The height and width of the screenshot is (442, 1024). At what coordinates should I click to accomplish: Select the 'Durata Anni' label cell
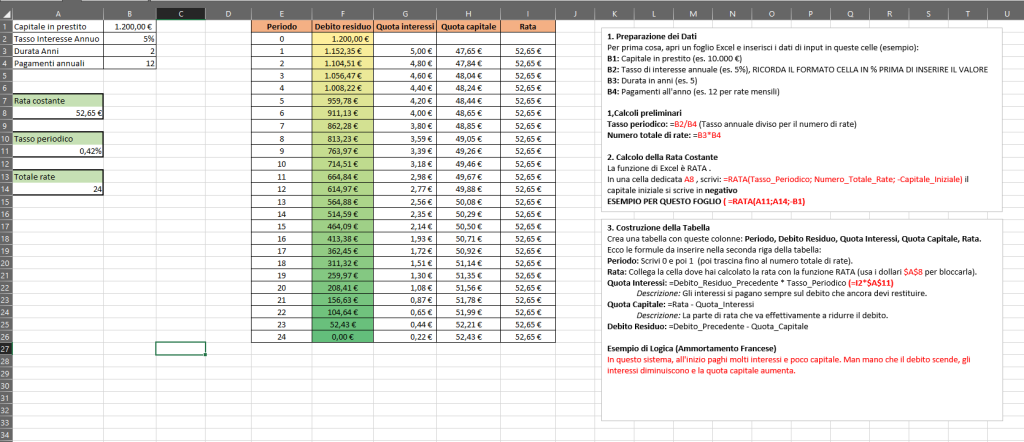52,50
